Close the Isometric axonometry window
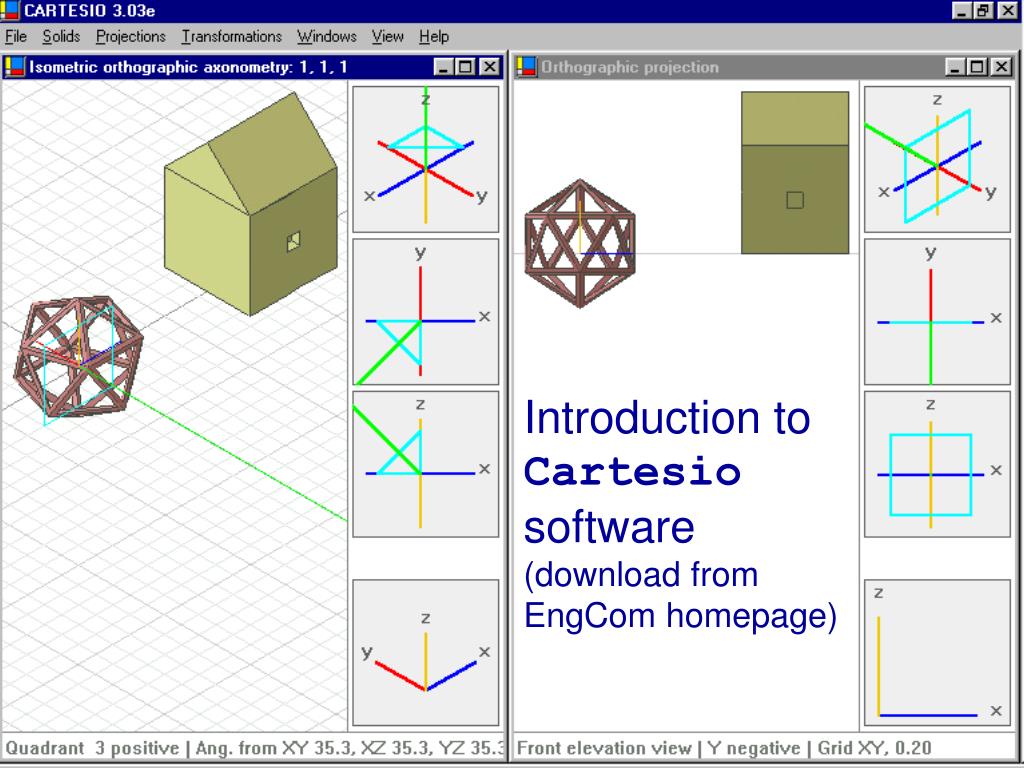 pyautogui.click(x=490, y=67)
